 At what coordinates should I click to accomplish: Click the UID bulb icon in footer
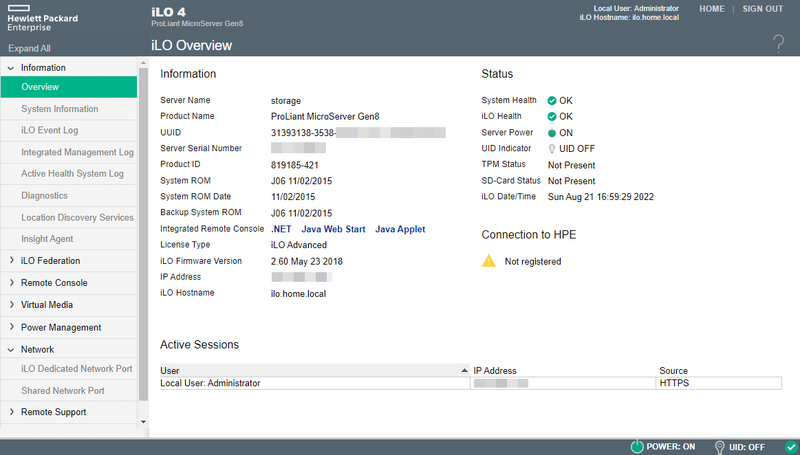tap(719, 447)
